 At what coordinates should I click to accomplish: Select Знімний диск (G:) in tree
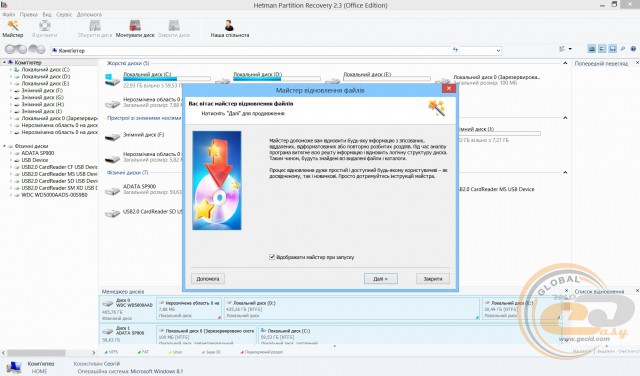[x=42, y=97]
